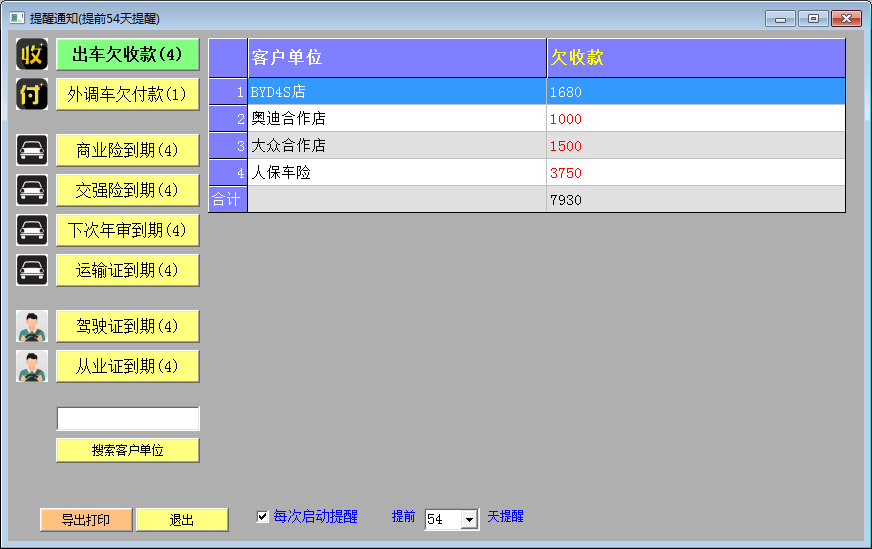This screenshot has width=872, height=549.
Task: Show 运输证到期(4) reminders
Action: tap(127, 270)
